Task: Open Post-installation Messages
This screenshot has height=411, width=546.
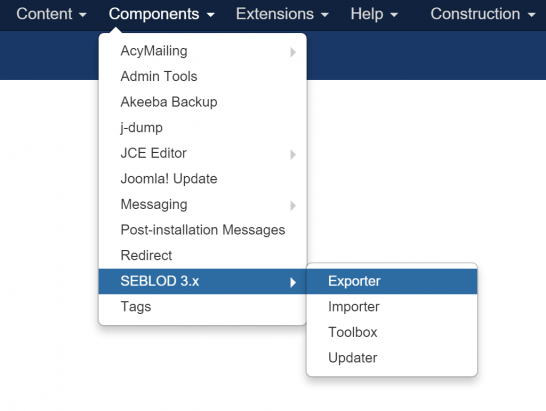Action: [x=203, y=230]
